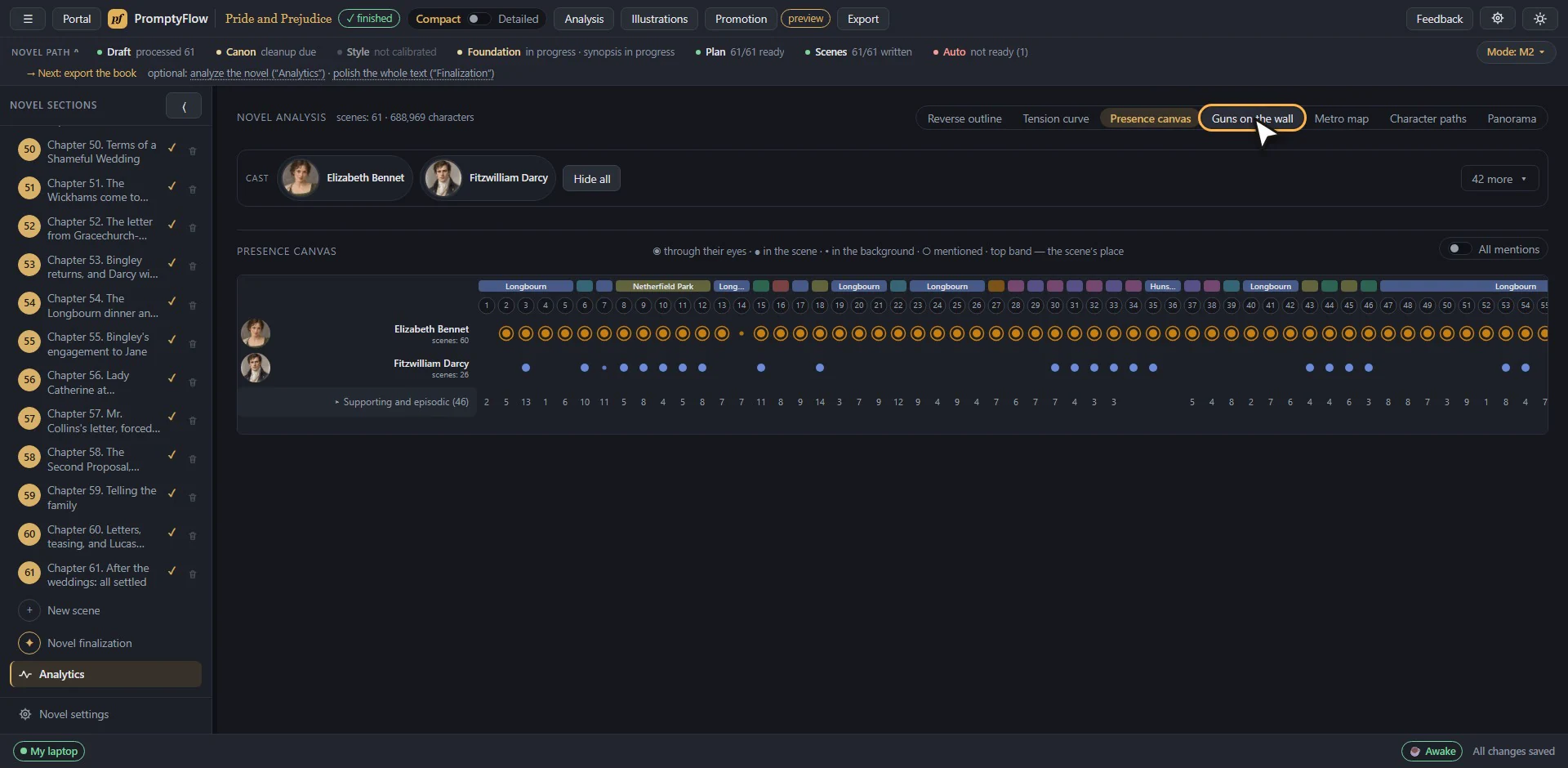Click the New scene plus icon
Image resolution: width=1568 pixels, height=768 pixels.
point(29,610)
